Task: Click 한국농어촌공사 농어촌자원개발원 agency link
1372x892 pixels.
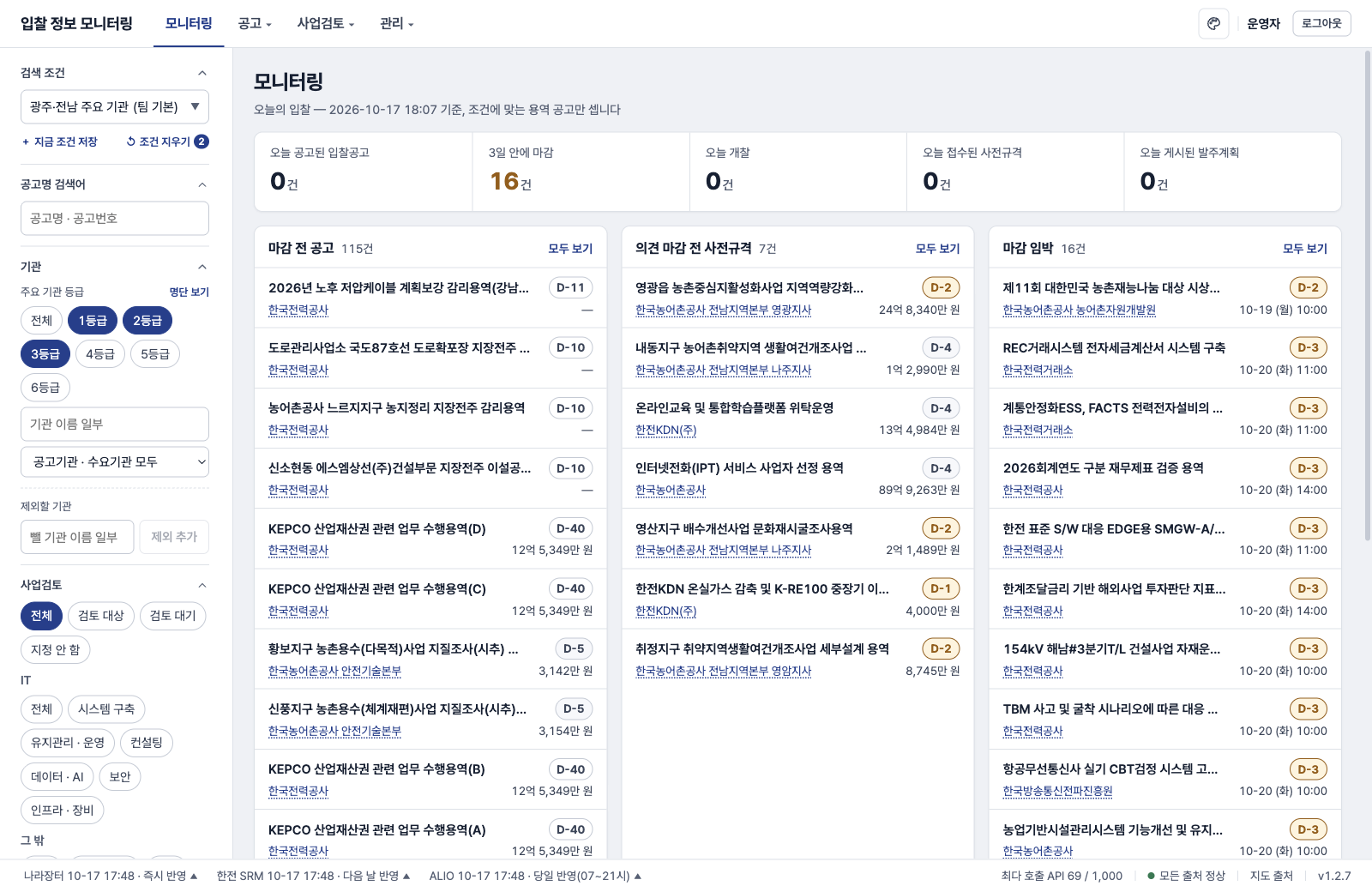Action: coord(1080,310)
